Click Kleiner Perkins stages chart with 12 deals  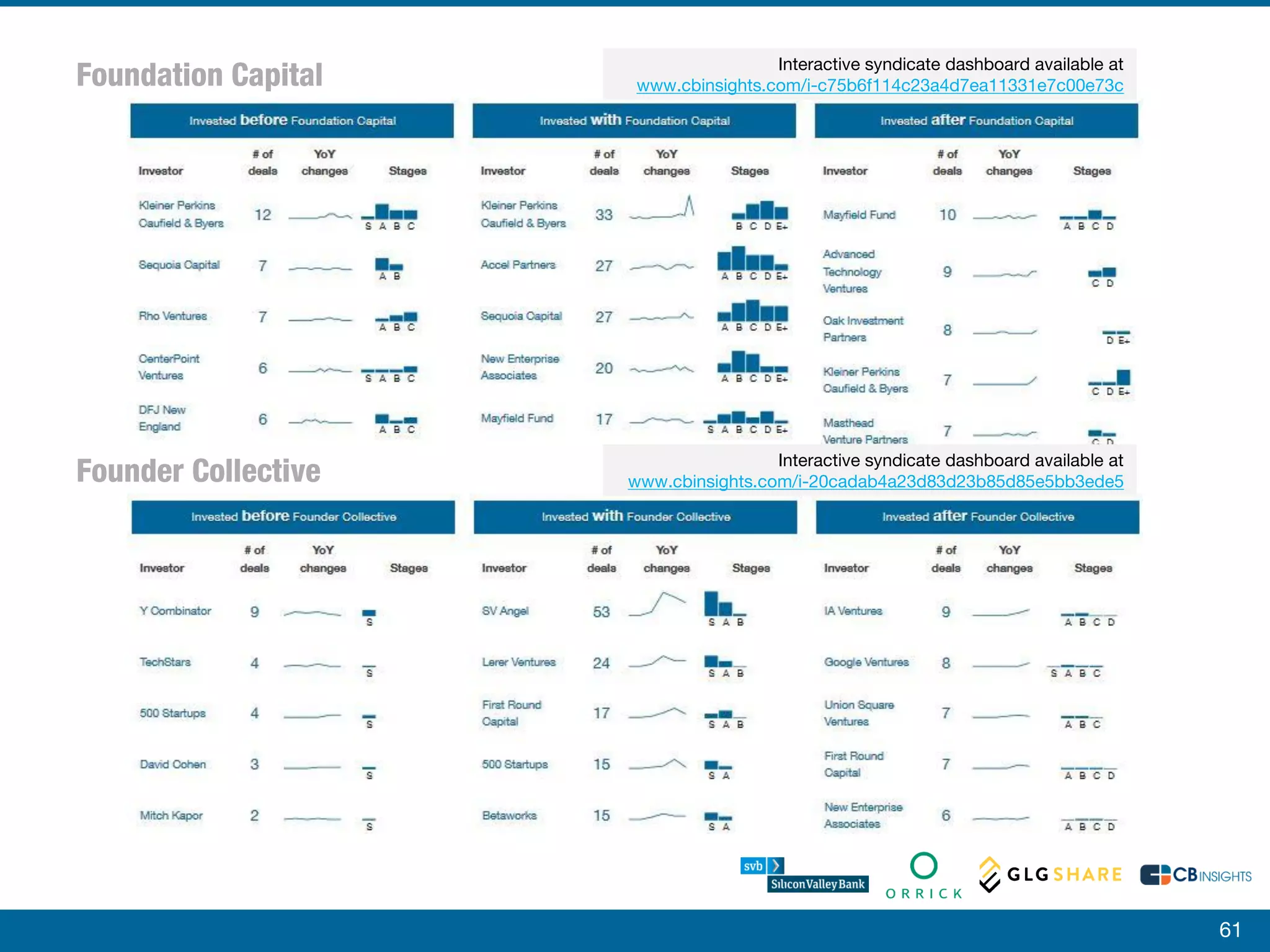coord(389,217)
